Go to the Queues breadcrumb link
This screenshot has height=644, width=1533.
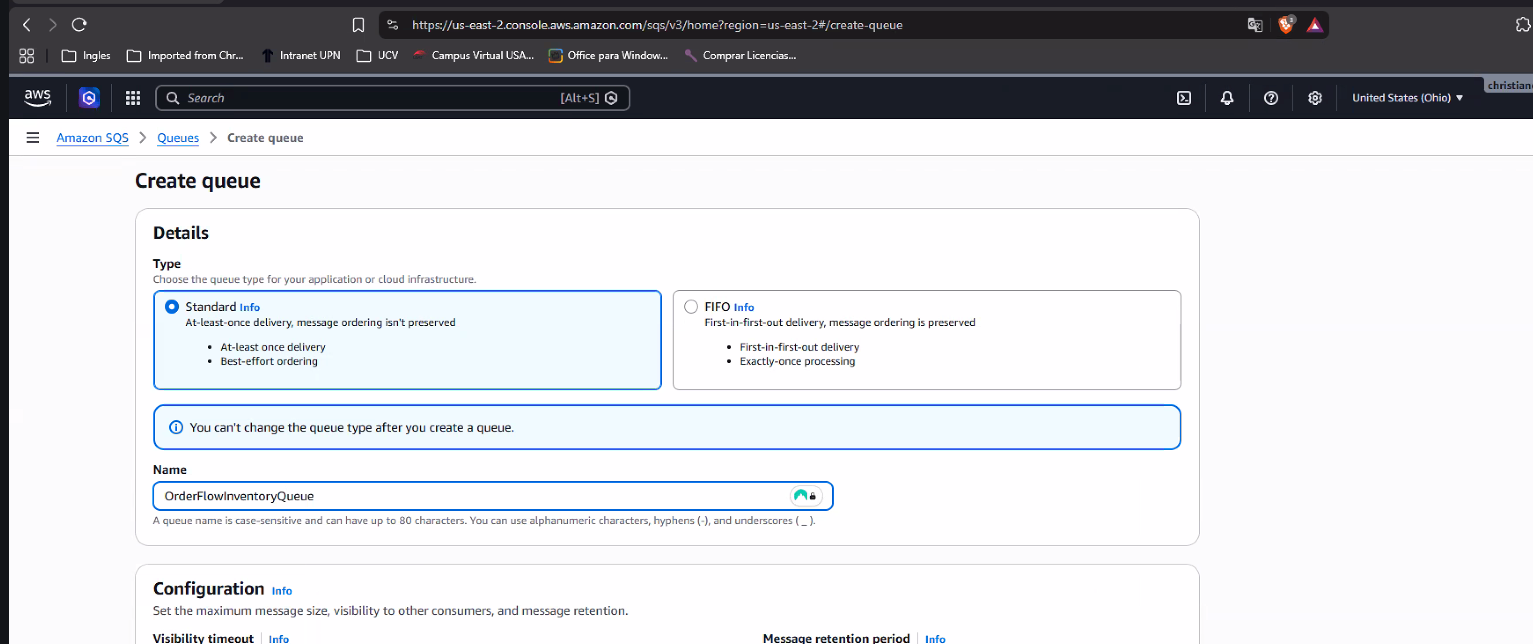coord(178,138)
